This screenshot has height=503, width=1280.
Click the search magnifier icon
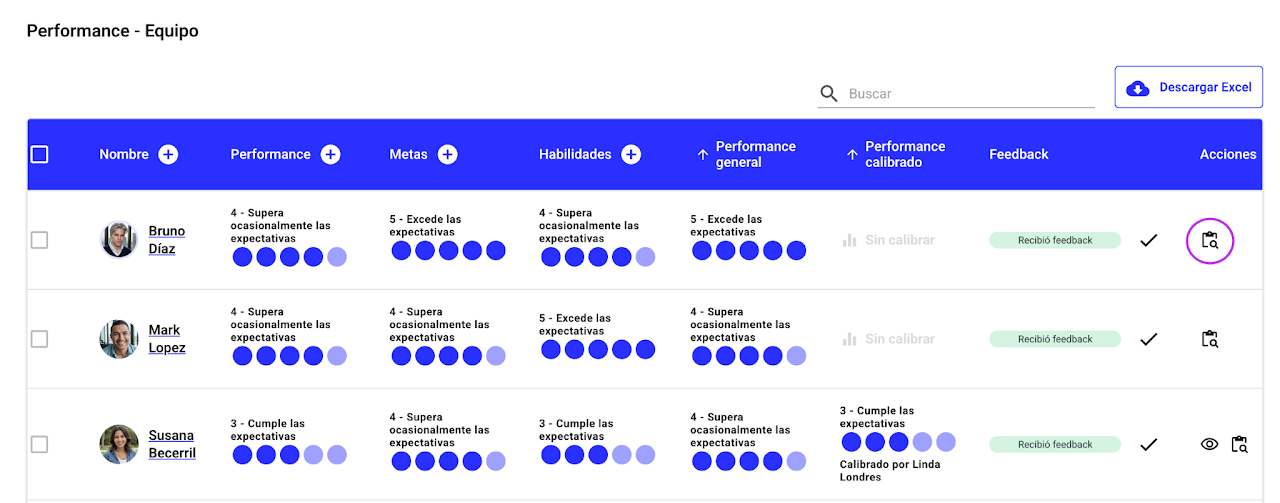pos(829,93)
